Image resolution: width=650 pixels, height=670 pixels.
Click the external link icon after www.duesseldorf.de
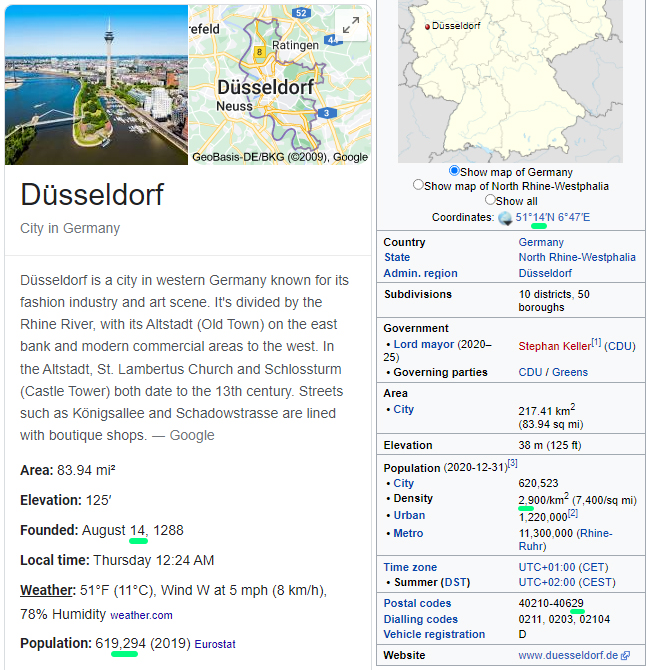[626, 655]
